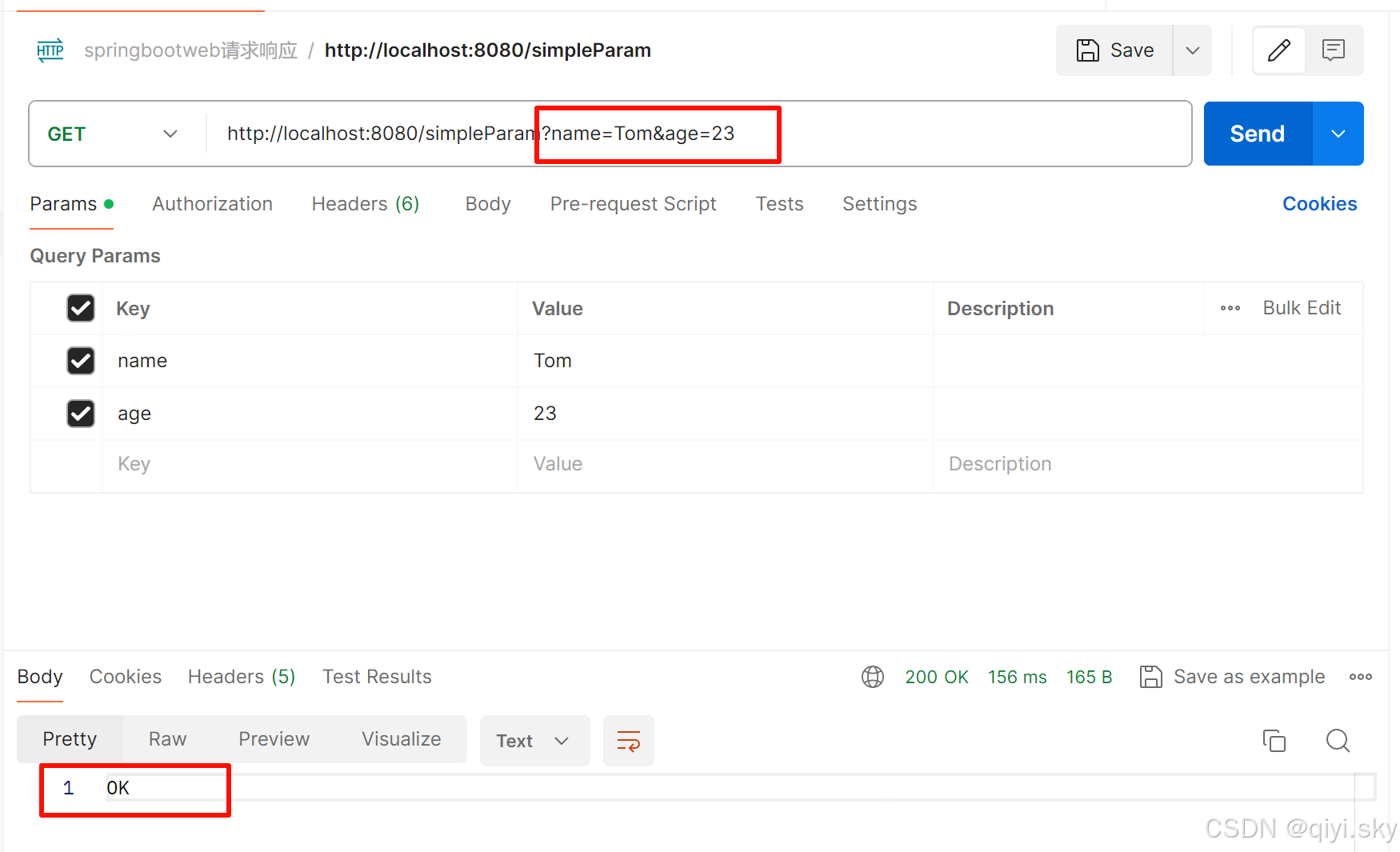This screenshot has width=1400, height=852.
Task: Open search in response via magnifier icon
Action: tap(1338, 741)
